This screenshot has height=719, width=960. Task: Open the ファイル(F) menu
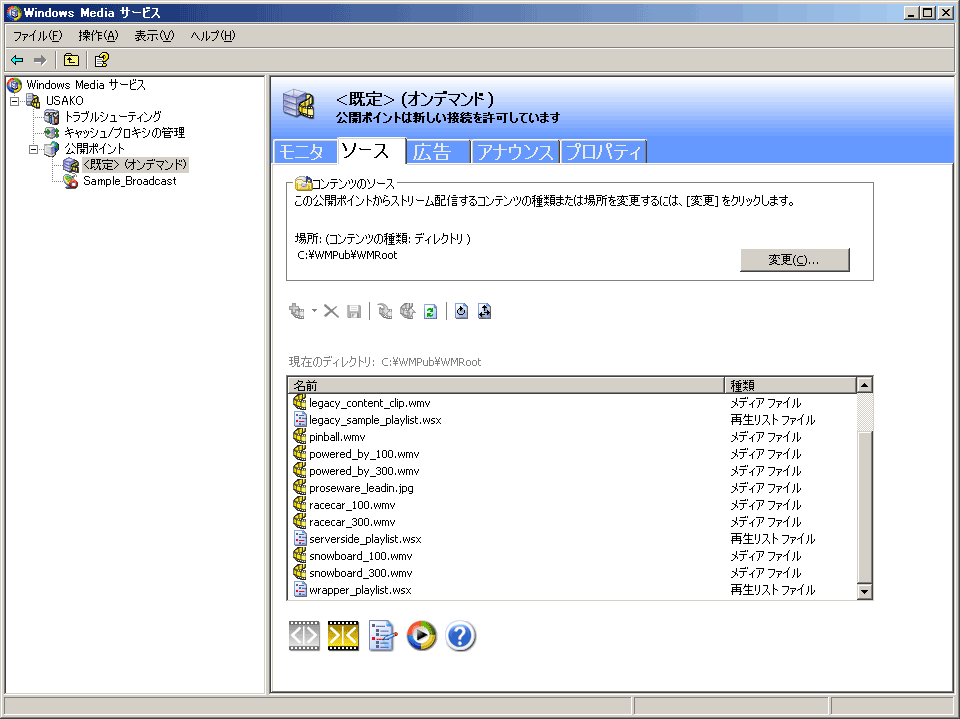coord(37,36)
